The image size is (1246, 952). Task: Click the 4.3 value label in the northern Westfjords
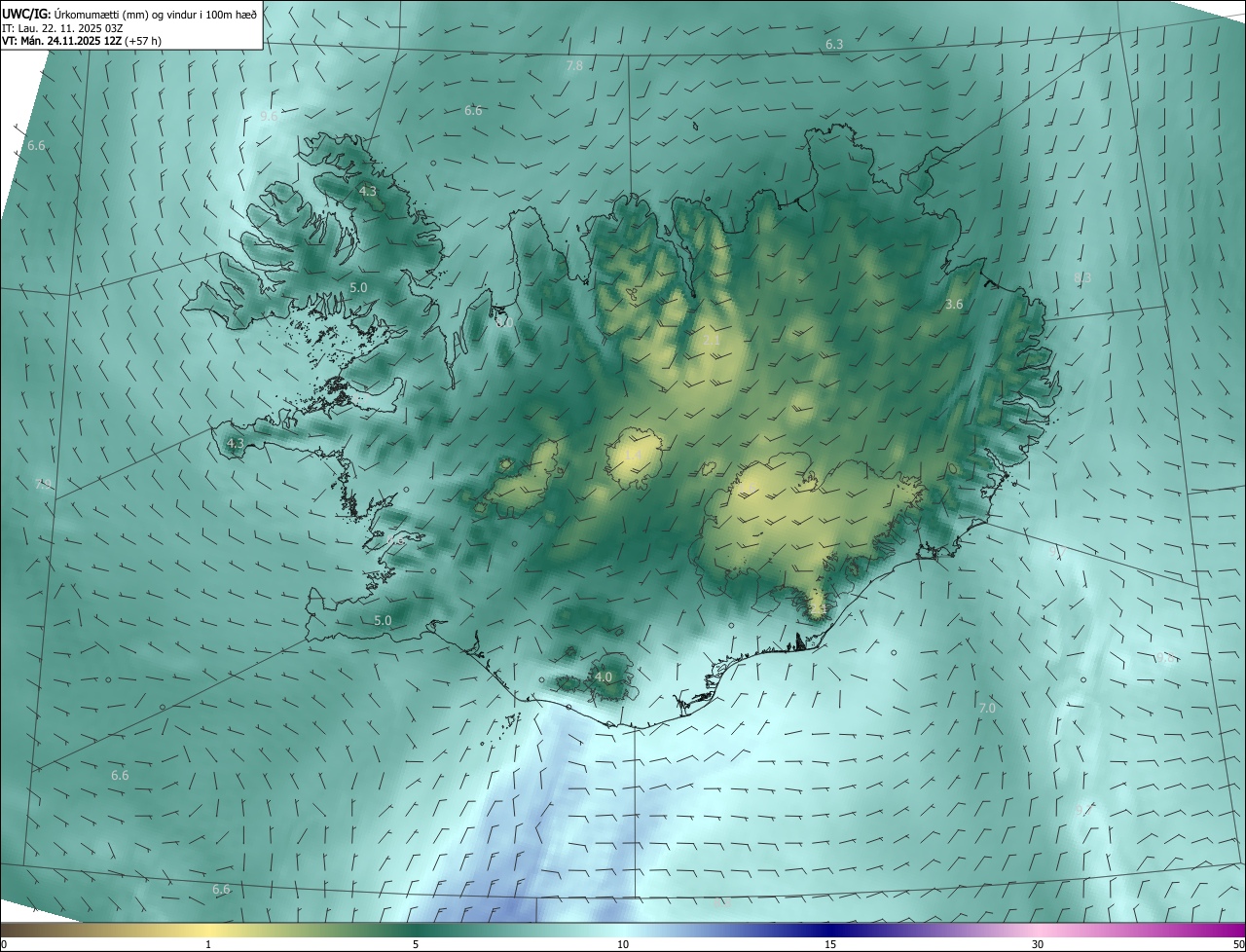click(x=367, y=192)
